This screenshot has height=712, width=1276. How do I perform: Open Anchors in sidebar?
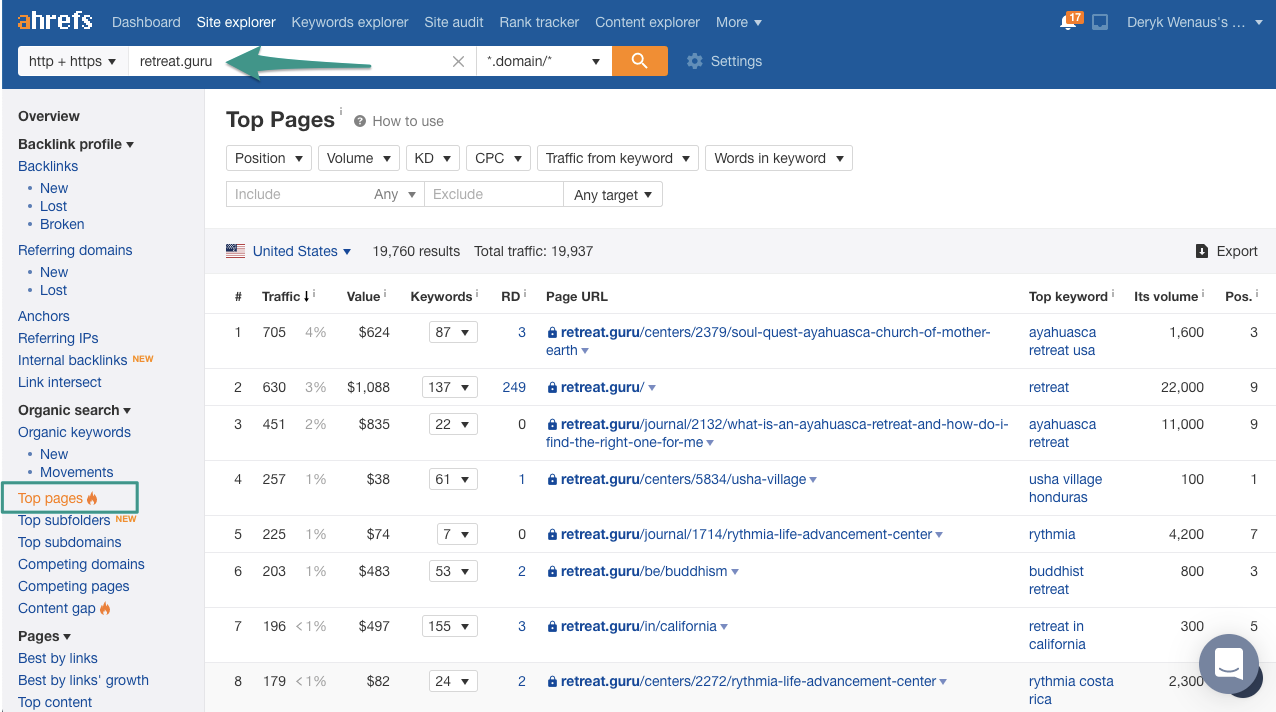(44, 316)
